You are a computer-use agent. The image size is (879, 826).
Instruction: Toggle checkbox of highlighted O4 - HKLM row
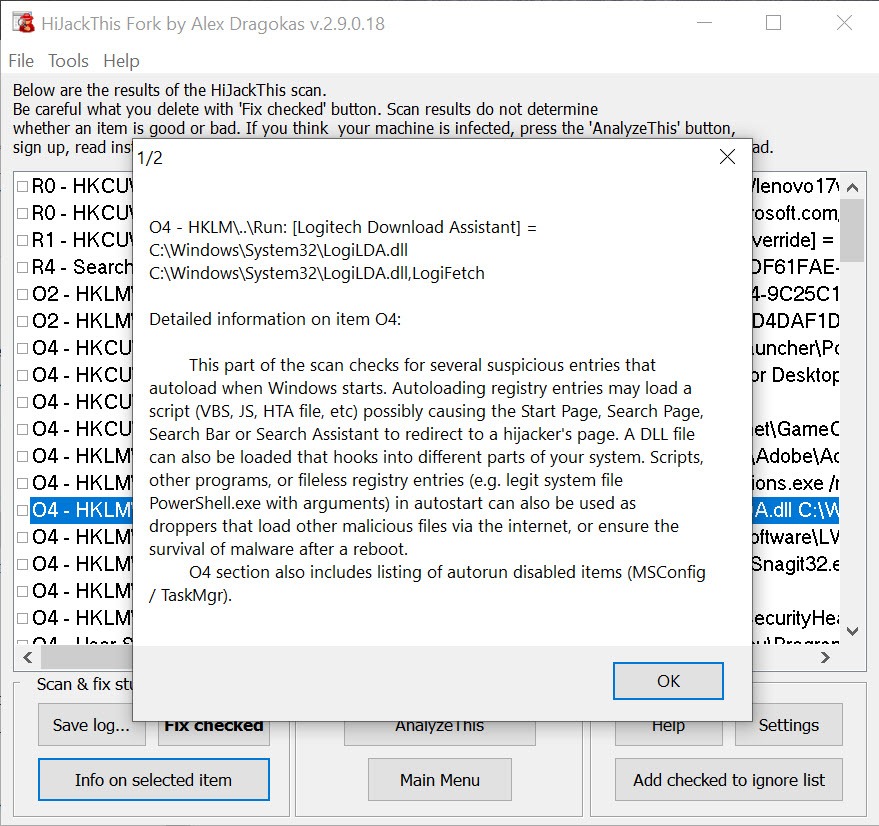22,510
